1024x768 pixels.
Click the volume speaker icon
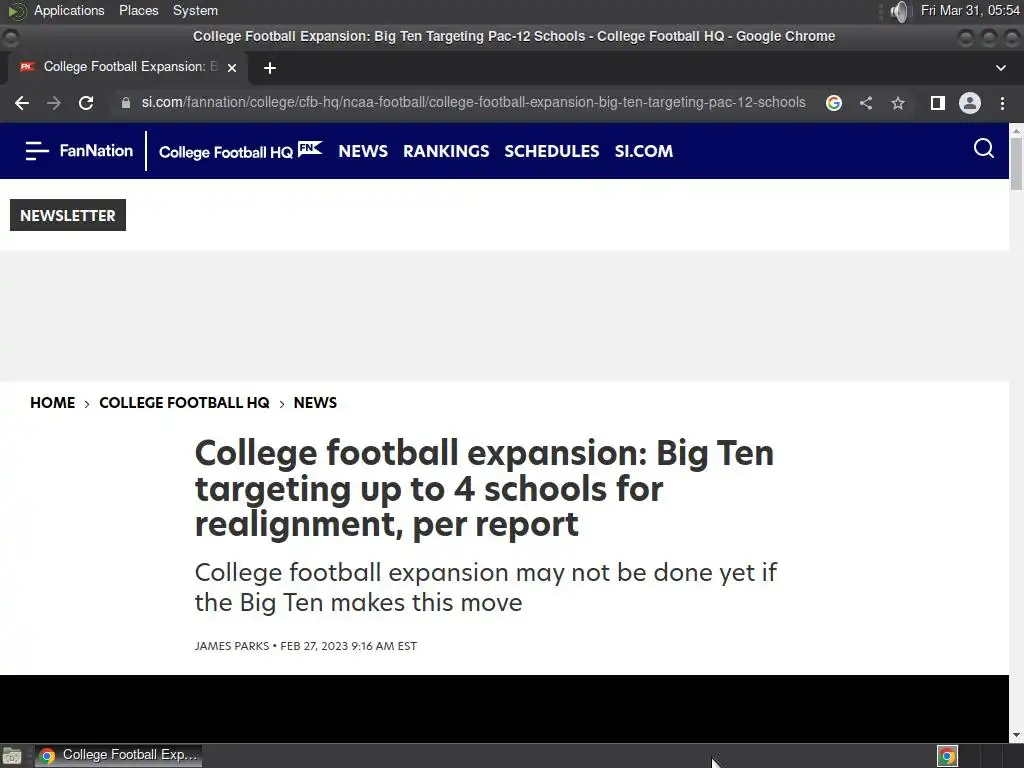(899, 11)
